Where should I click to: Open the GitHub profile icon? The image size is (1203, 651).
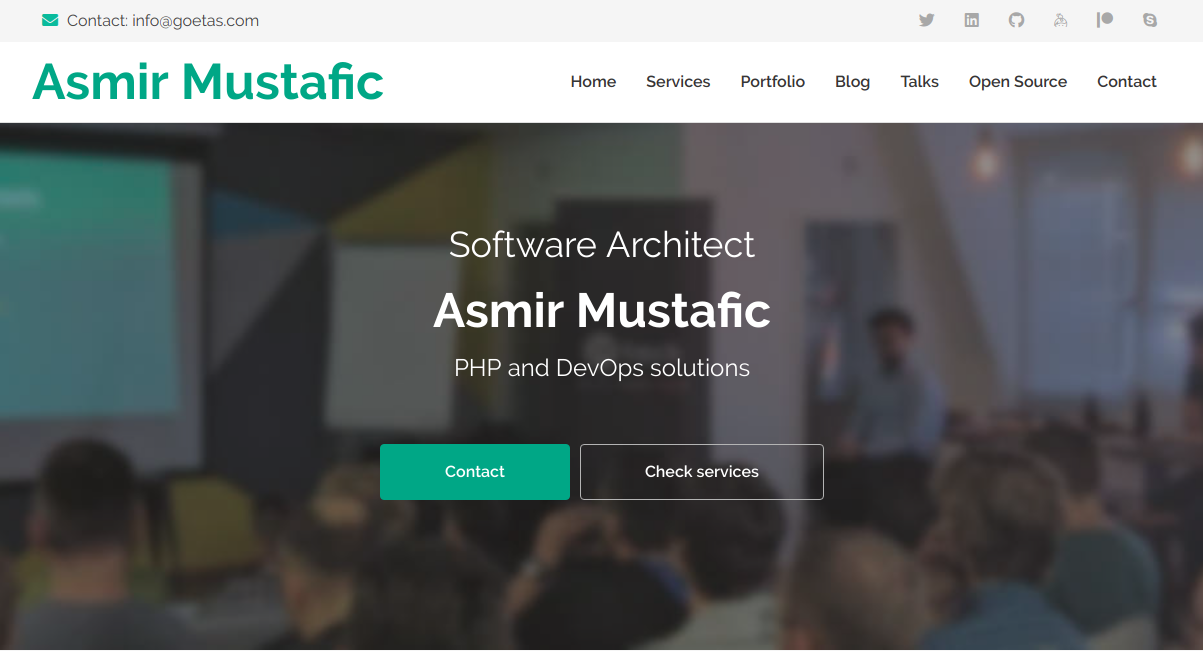(x=1016, y=20)
